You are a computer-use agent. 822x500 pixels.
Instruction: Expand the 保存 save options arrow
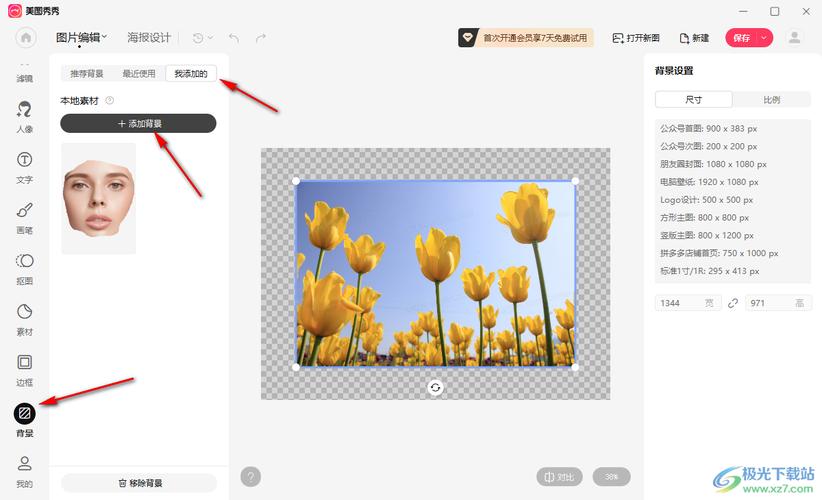pyautogui.click(x=765, y=38)
